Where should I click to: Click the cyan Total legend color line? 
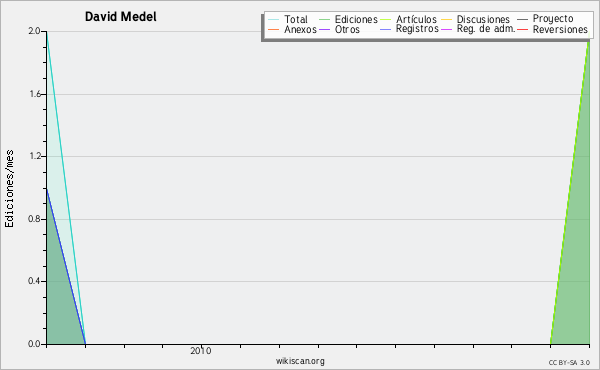click(274, 20)
